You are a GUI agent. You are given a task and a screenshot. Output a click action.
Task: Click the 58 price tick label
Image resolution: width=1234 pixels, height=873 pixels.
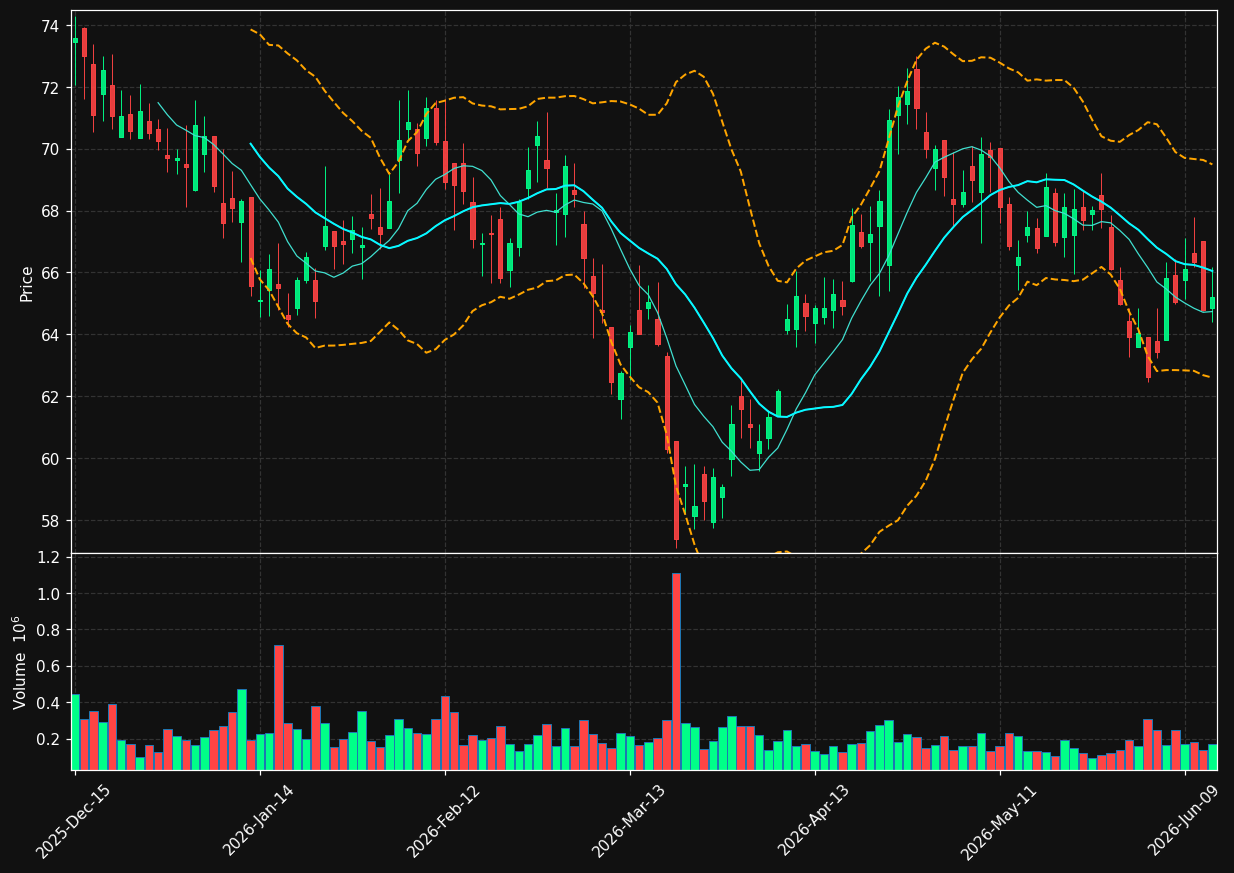51,521
